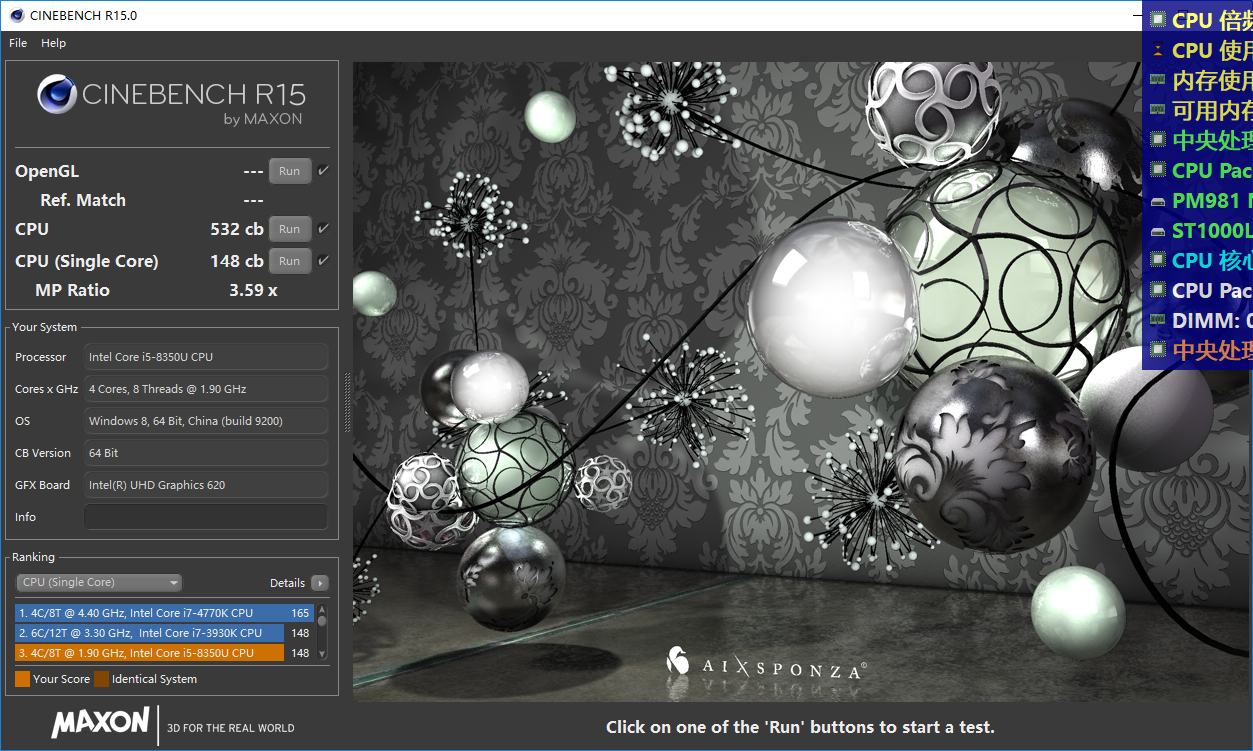Toggle the CPU test checkbox
This screenshot has height=751, width=1253.
(x=323, y=229)
